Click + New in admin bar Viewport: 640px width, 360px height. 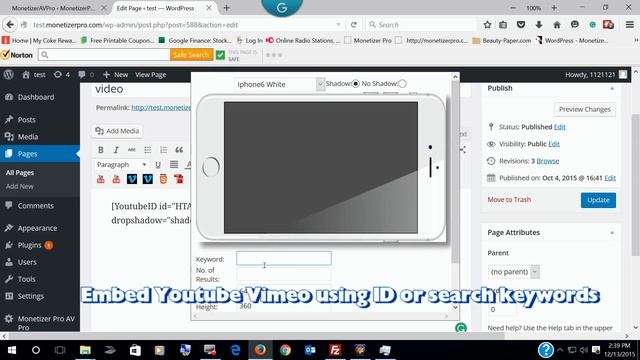(x=116, y=75)
